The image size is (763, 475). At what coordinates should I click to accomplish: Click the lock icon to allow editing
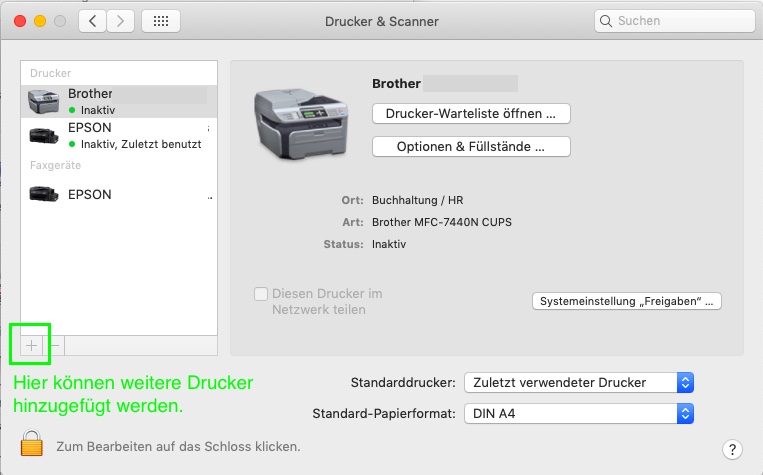click(33, 444)
